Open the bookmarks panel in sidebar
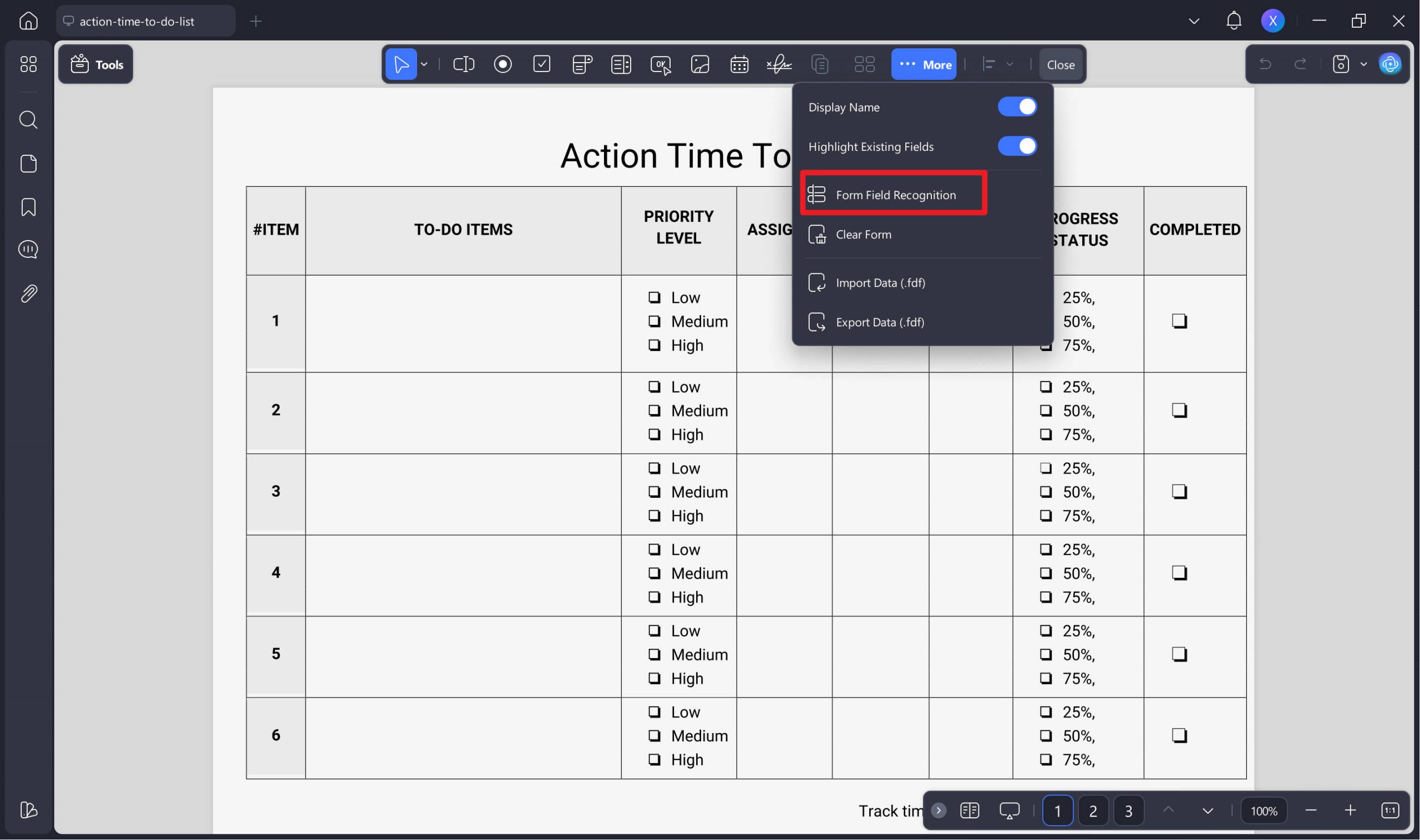Image resolution: width=1420 pixels, height=840 pixels. [x=28, y=207]
